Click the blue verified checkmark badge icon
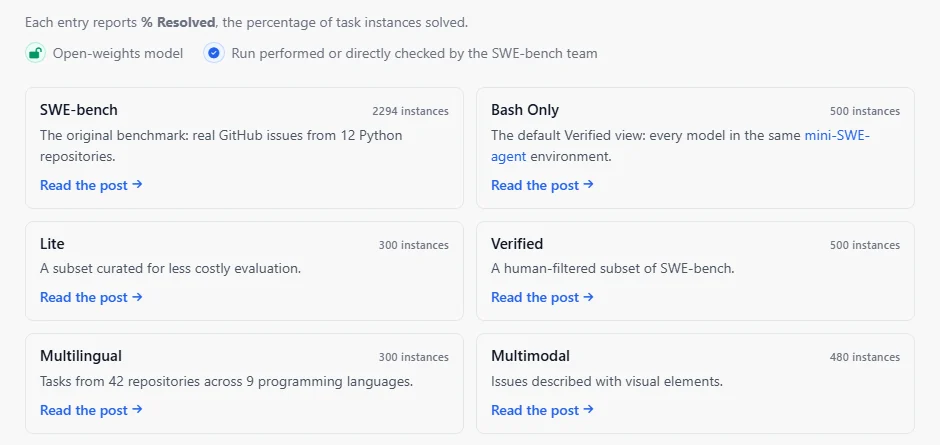Image resolution: width=940 pixels, height=445 pixels. [x=213, y=53]
